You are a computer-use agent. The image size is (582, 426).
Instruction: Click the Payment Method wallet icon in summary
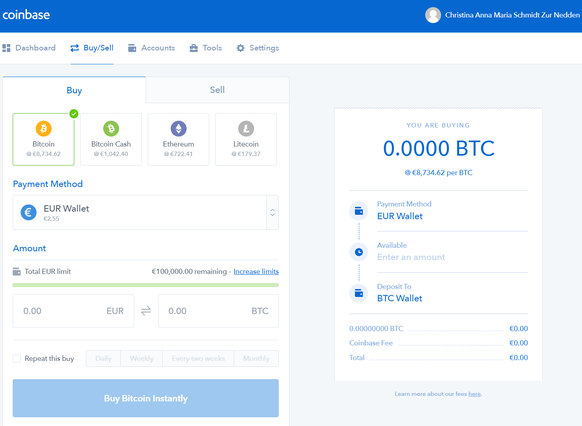pos(359,211)
